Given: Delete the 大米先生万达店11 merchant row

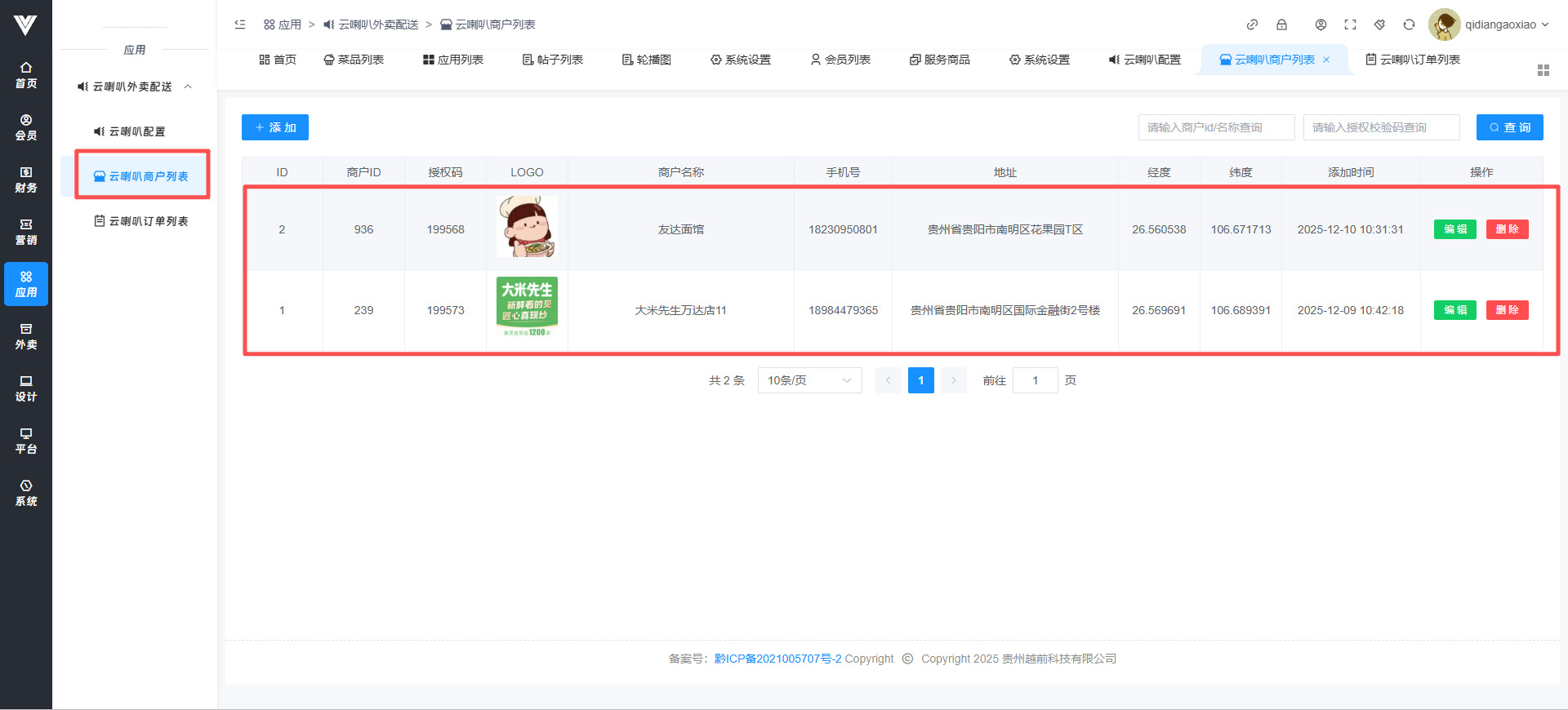Looking at the screenshot, I should pos(1507,310).
